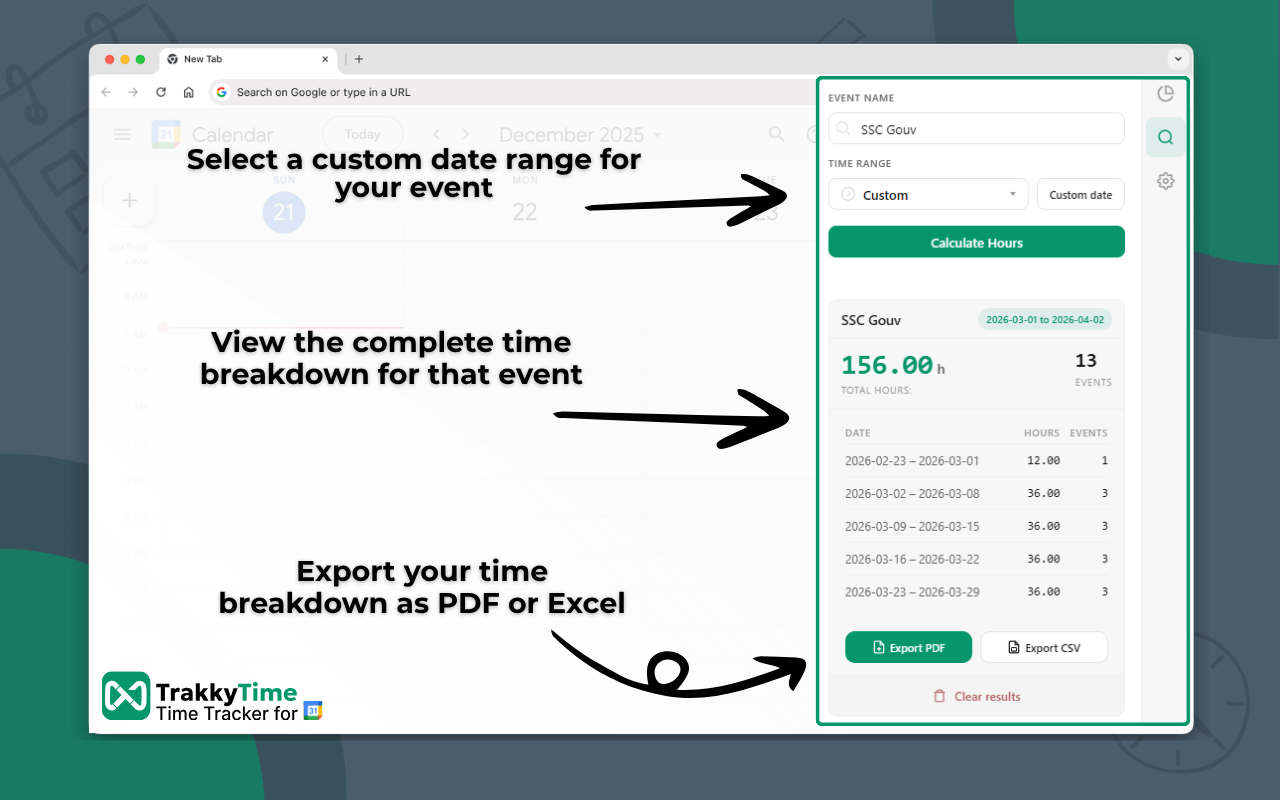1280x800 pixels.
Task: Go to previous period in Calendar
Action: click(436, 134)
